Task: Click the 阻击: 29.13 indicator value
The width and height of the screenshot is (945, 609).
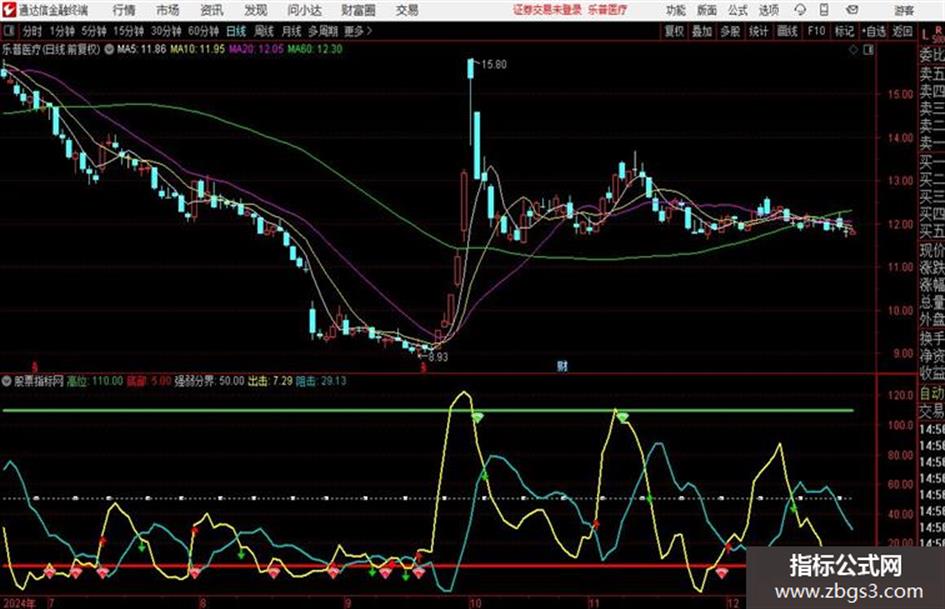Action: point(321,381)
